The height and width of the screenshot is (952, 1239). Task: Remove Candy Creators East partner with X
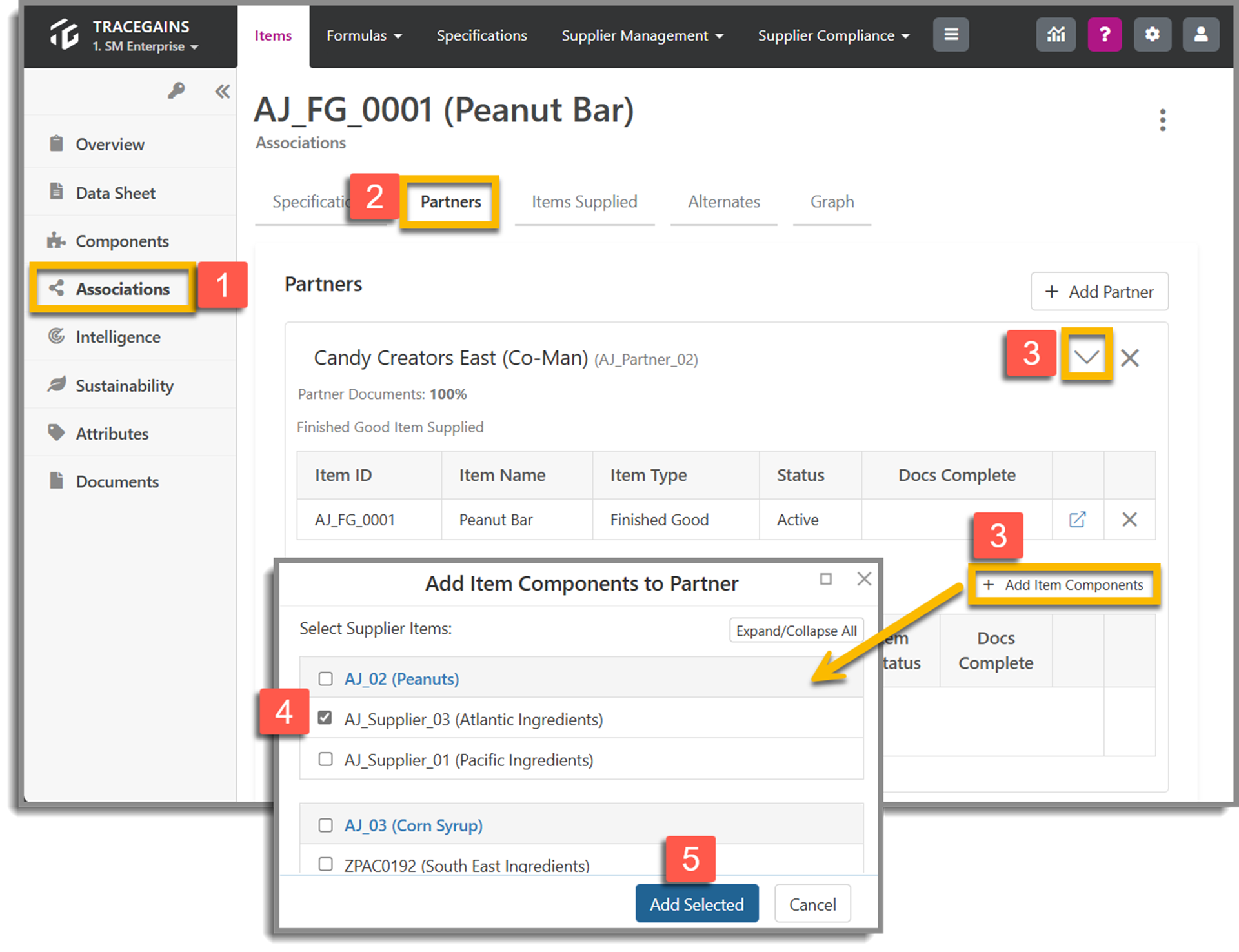1130,358
